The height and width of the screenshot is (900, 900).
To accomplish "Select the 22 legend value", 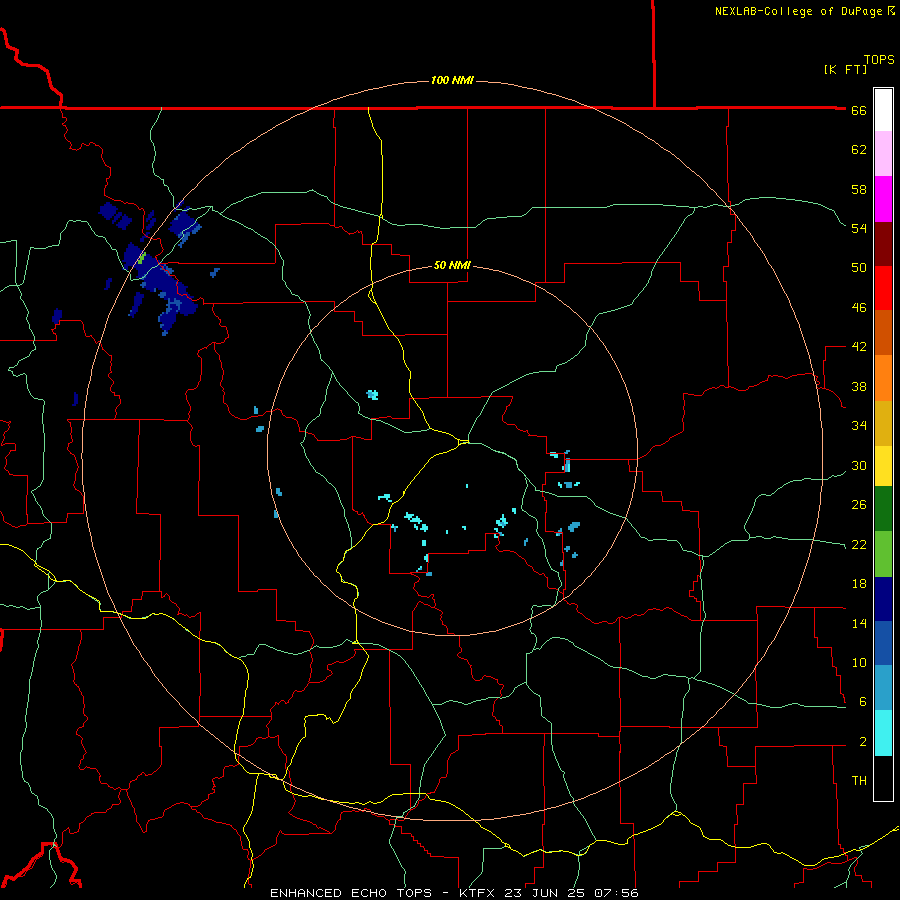I will pos(859,544).
